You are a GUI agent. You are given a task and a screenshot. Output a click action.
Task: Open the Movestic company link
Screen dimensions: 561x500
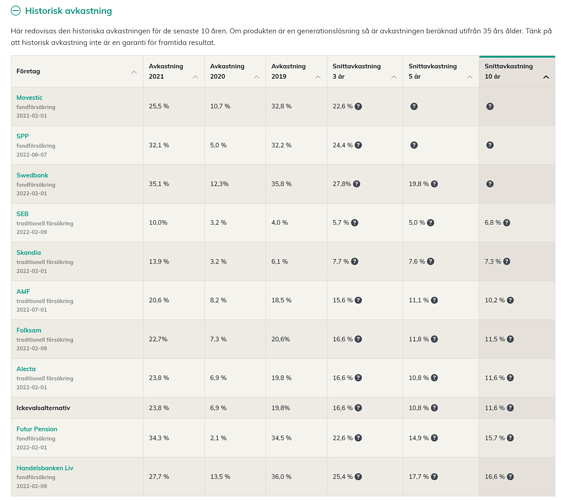pyautogui.click(x=29, y=98)
